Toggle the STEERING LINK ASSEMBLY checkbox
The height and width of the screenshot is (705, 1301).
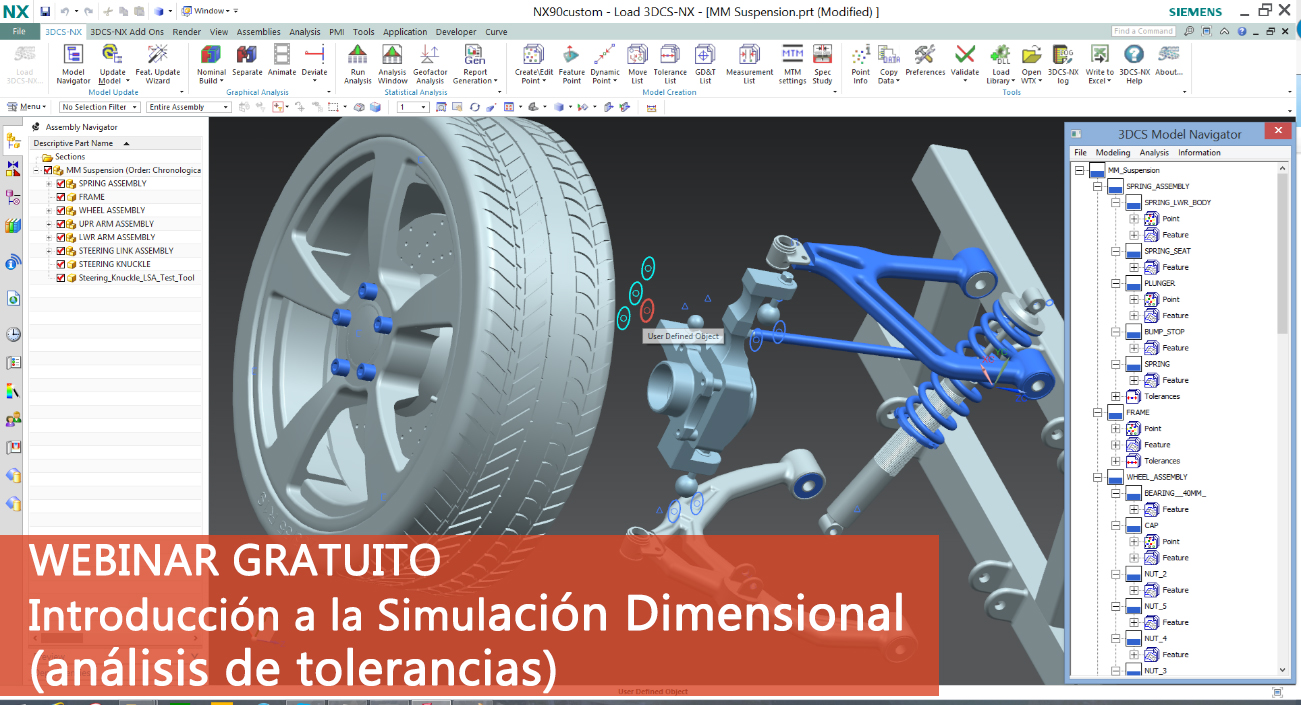pyautogui.click(x=61, y=251)
